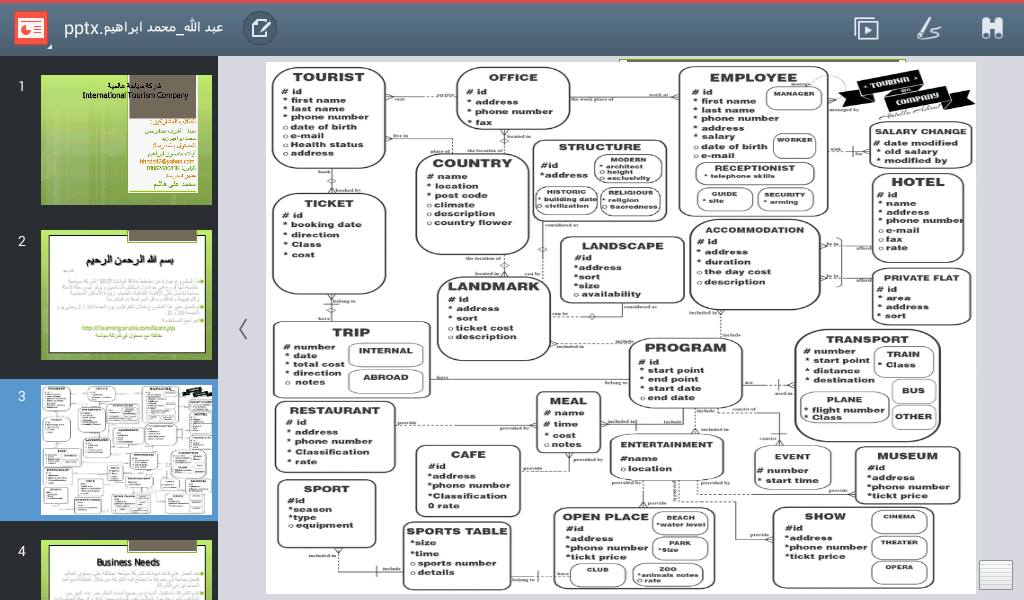The image size is (1024, 600).
Task: Select the CINEMA subtype in SHOW
Action: pos(898,519)
